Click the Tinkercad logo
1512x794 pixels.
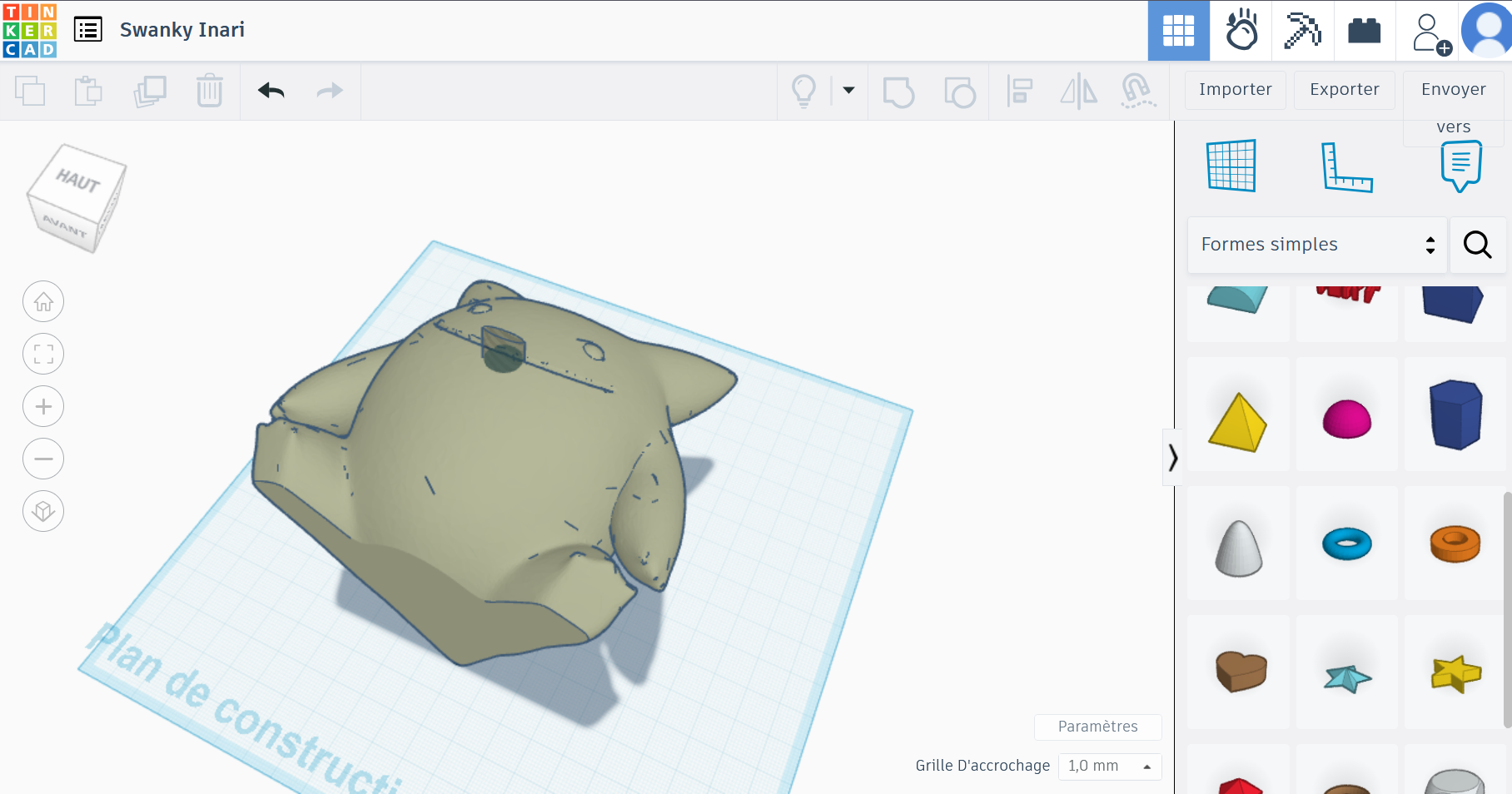[x=30, y=30]
